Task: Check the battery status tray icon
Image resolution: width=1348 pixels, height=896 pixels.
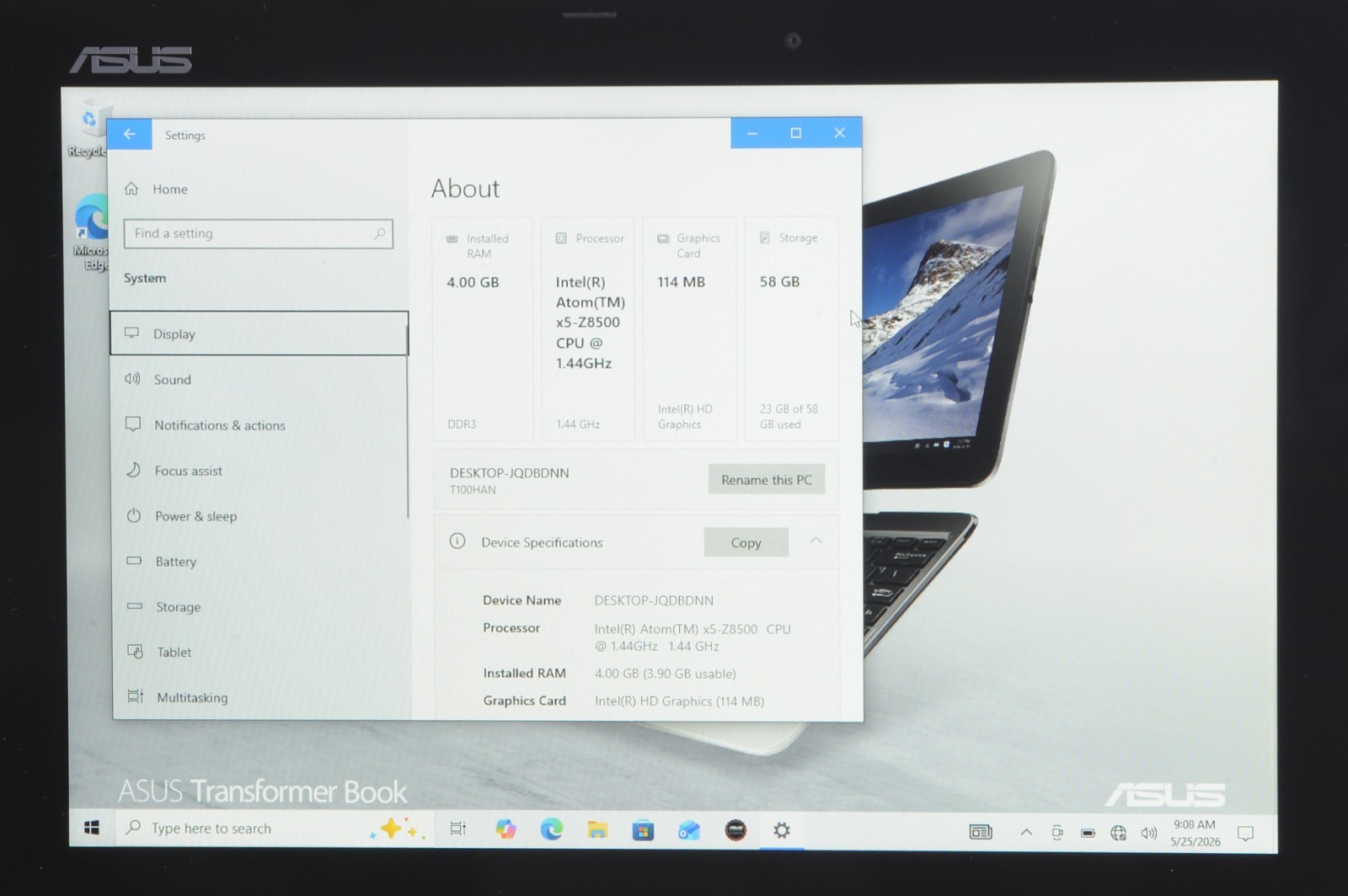Action: click(x=1088, y=833)
